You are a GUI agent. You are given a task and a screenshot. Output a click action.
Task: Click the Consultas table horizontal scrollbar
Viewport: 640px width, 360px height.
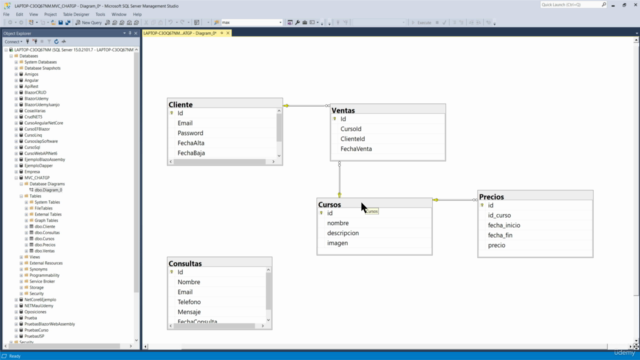(x=216, y=326)
